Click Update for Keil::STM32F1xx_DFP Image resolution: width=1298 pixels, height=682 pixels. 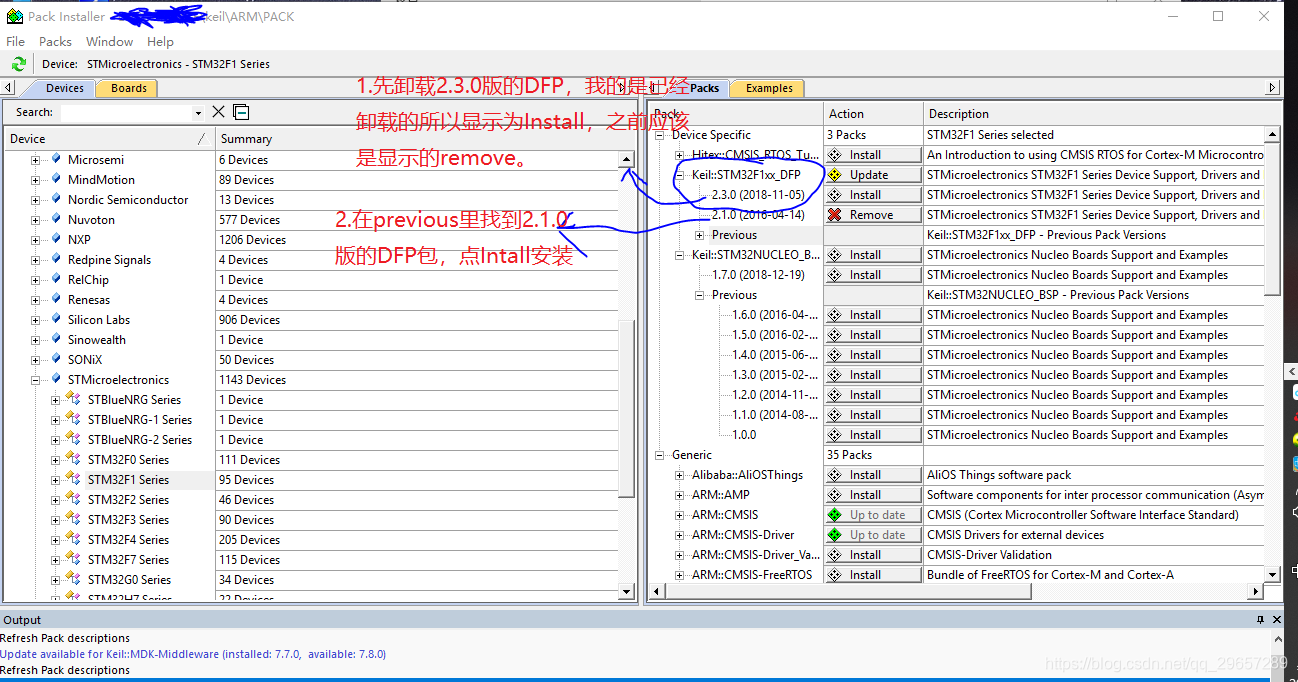(x=873, y=175)
